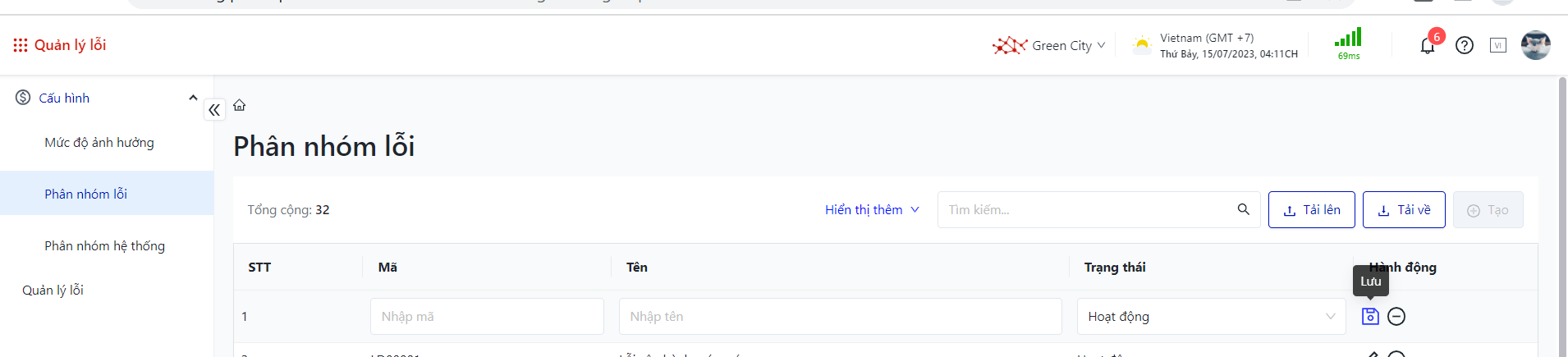The width and height of the screenshot is (1568, 357).
Task: Open Quản lý lỗi sidebar item
Action: click(x=53, y=291)
